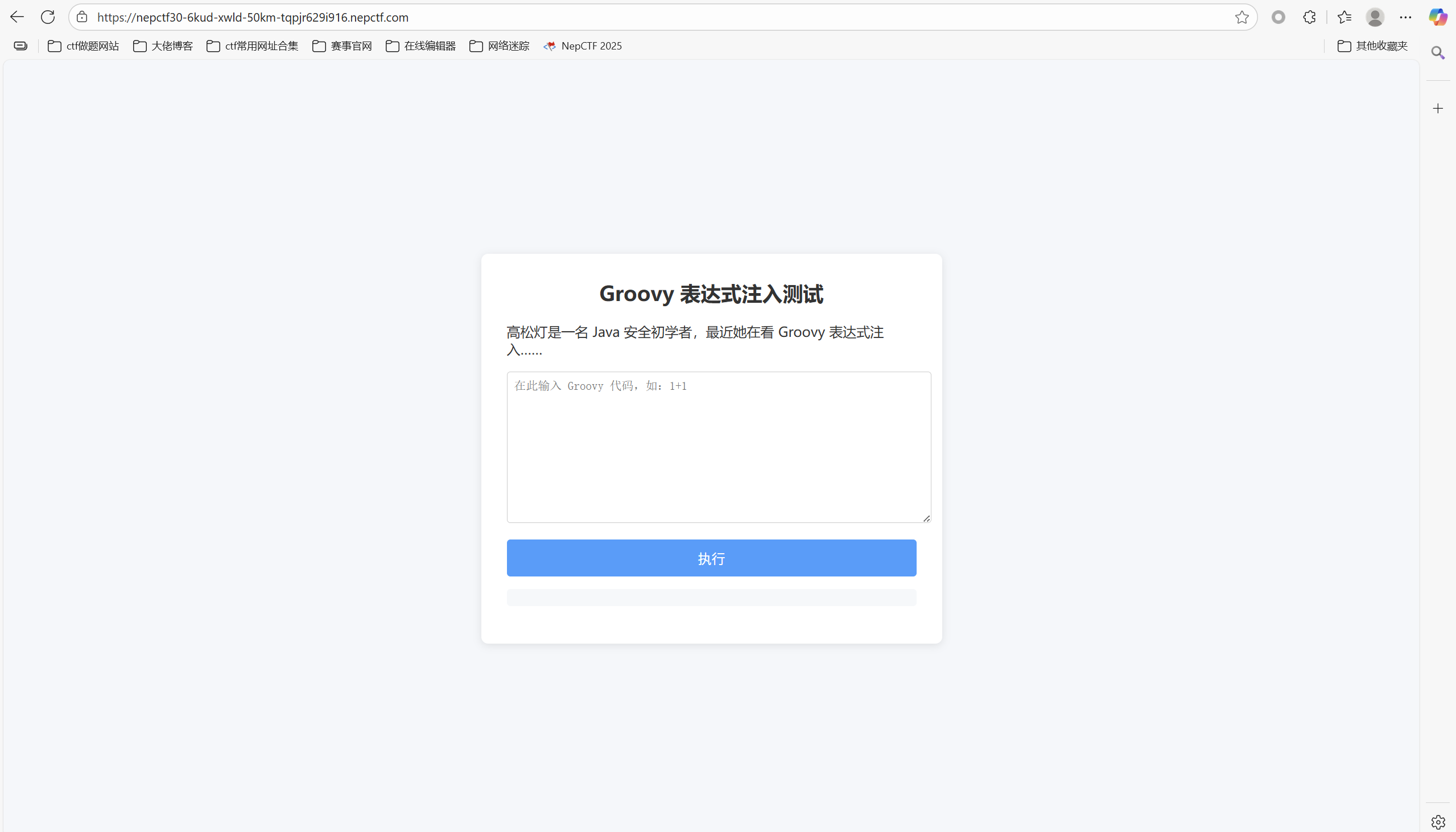Open the ctf常用网址合集 bookmark folder
The width and height of the screenshot is (1456, 832).
pos(253,46)
